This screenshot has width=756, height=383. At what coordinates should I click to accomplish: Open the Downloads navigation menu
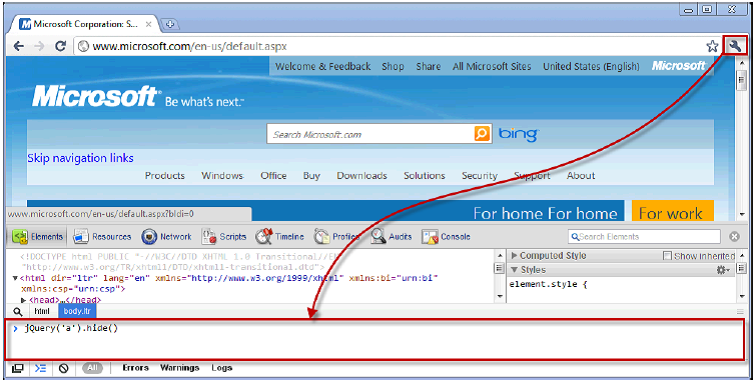click(x=362, y=176)
